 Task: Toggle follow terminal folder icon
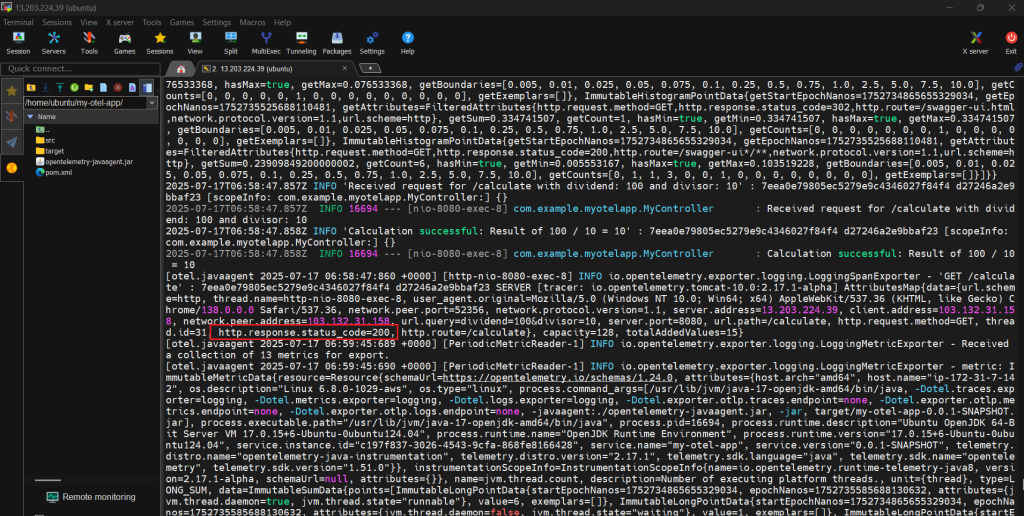(x=148, y=87)
